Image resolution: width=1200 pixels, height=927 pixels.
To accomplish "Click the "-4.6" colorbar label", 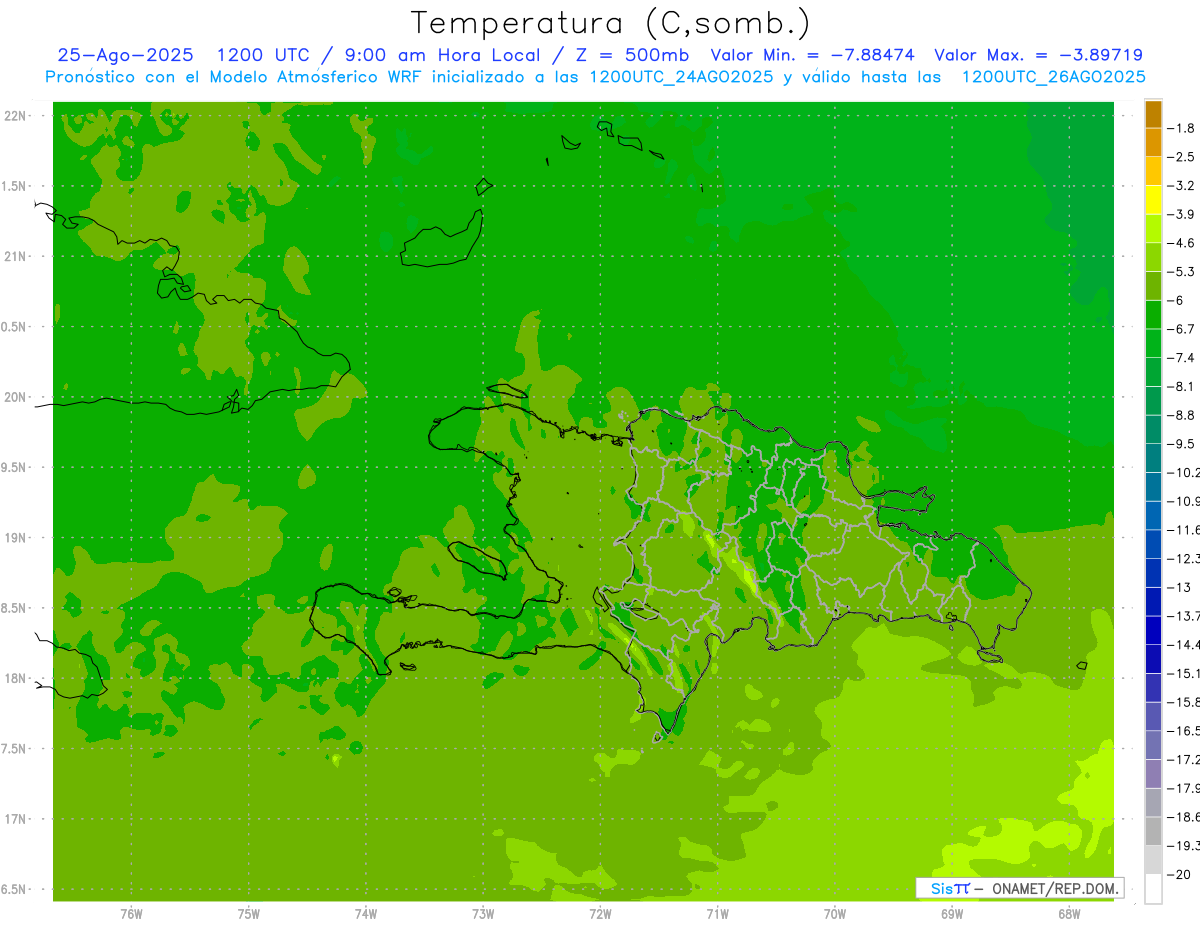I will 1182,243.
